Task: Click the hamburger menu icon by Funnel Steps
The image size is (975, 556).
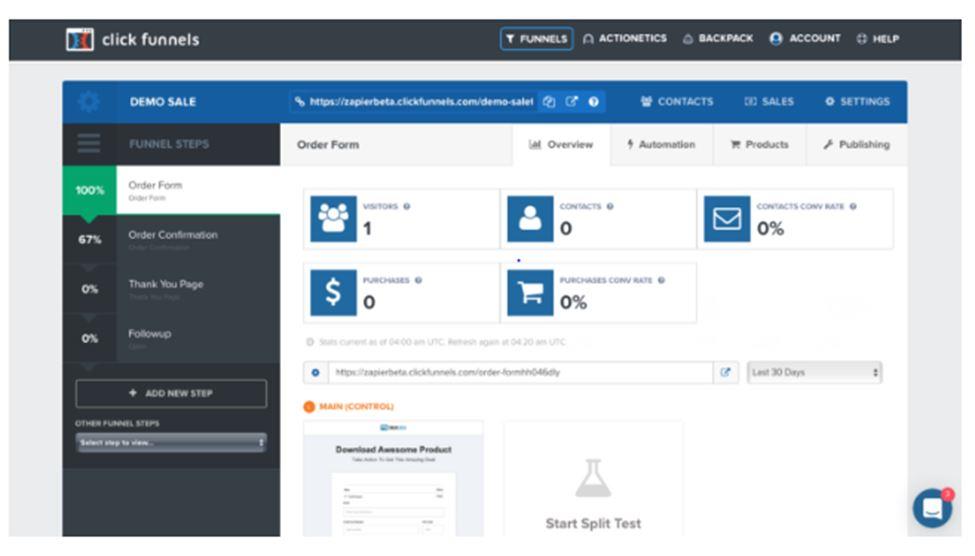Action: coord(89,144)
